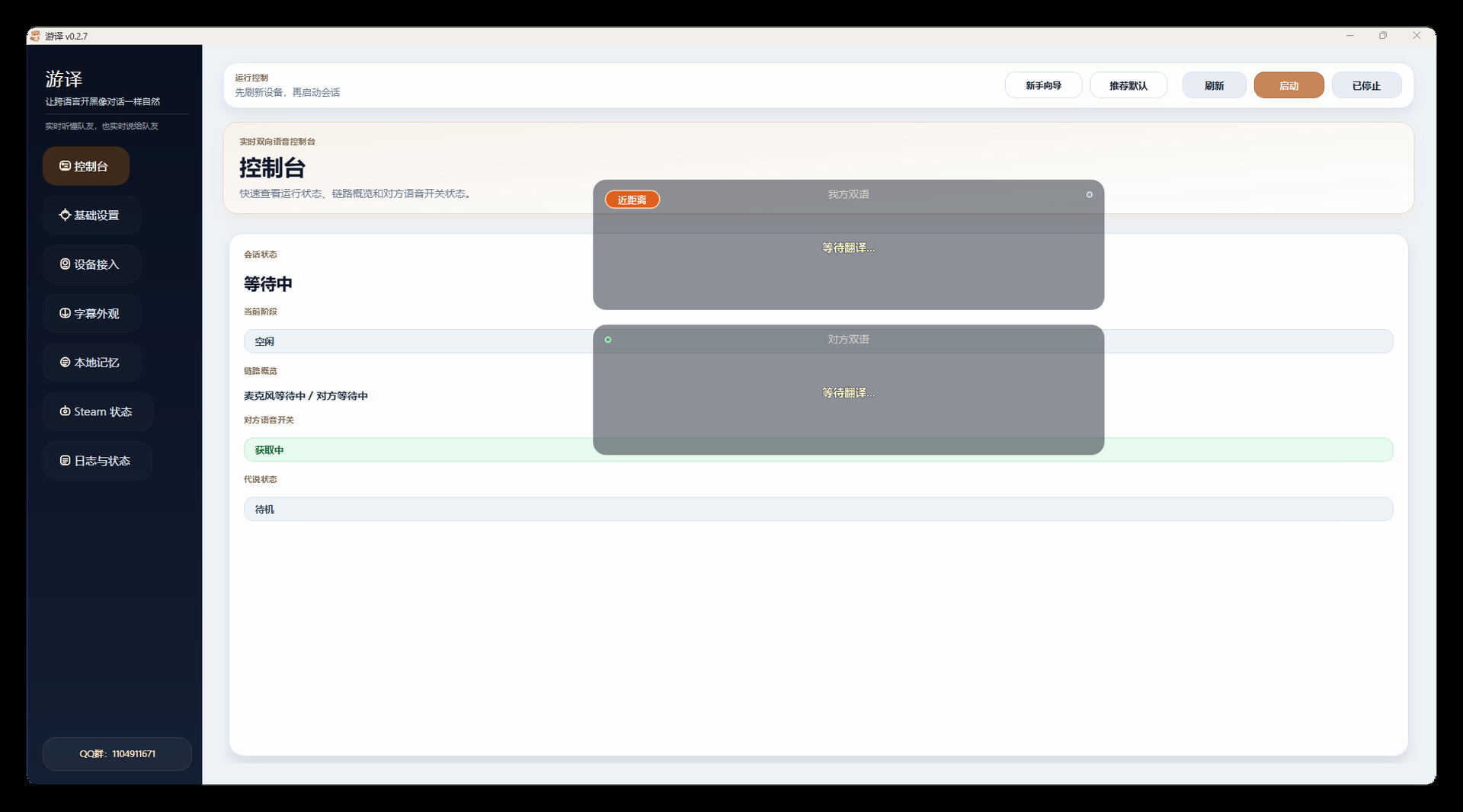Click the 刷新 button
1463x812 pixels.
point(1214,85)
